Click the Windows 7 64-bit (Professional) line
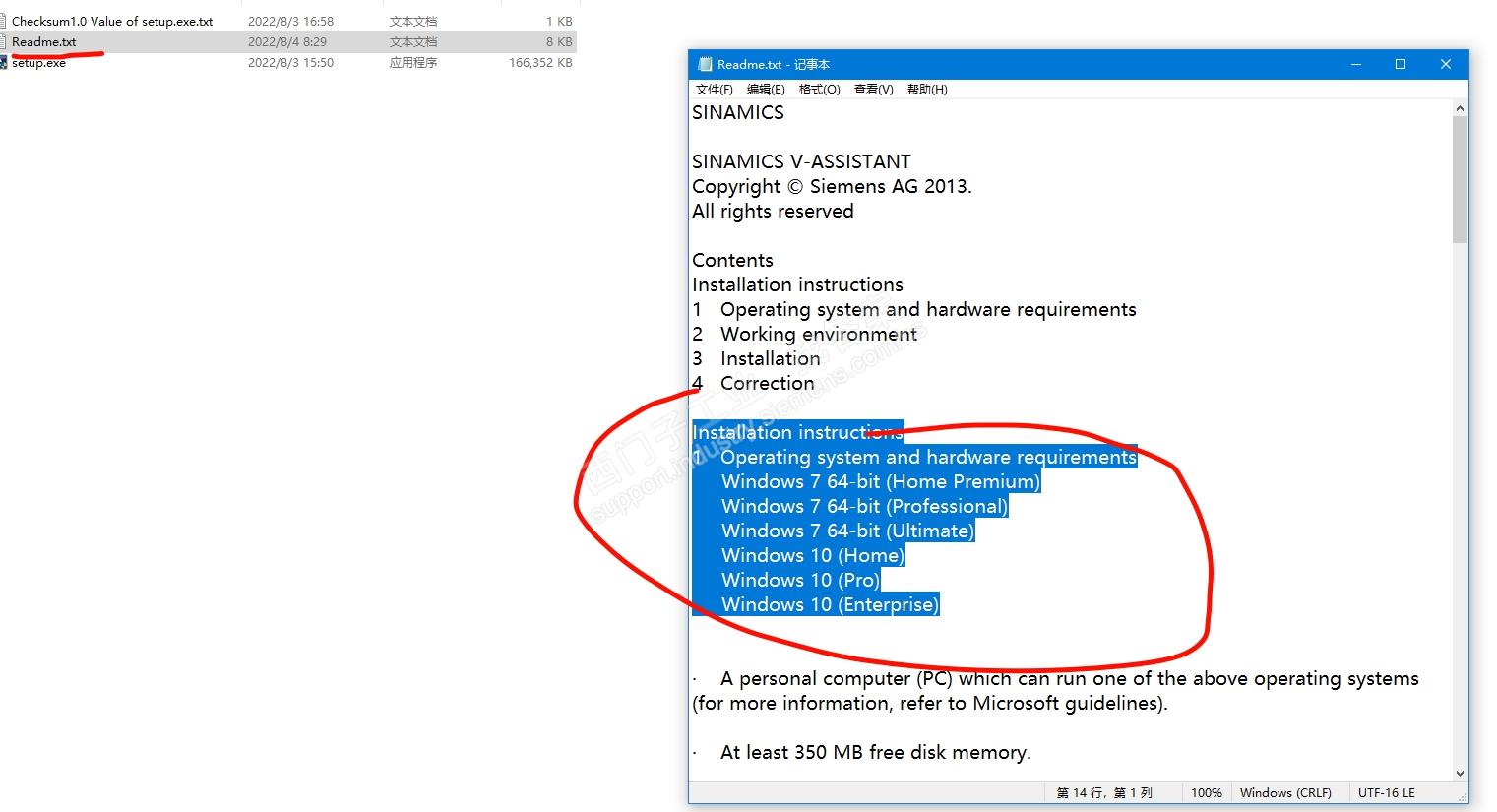Viewport: 1497px width, 812px height. 865,506
